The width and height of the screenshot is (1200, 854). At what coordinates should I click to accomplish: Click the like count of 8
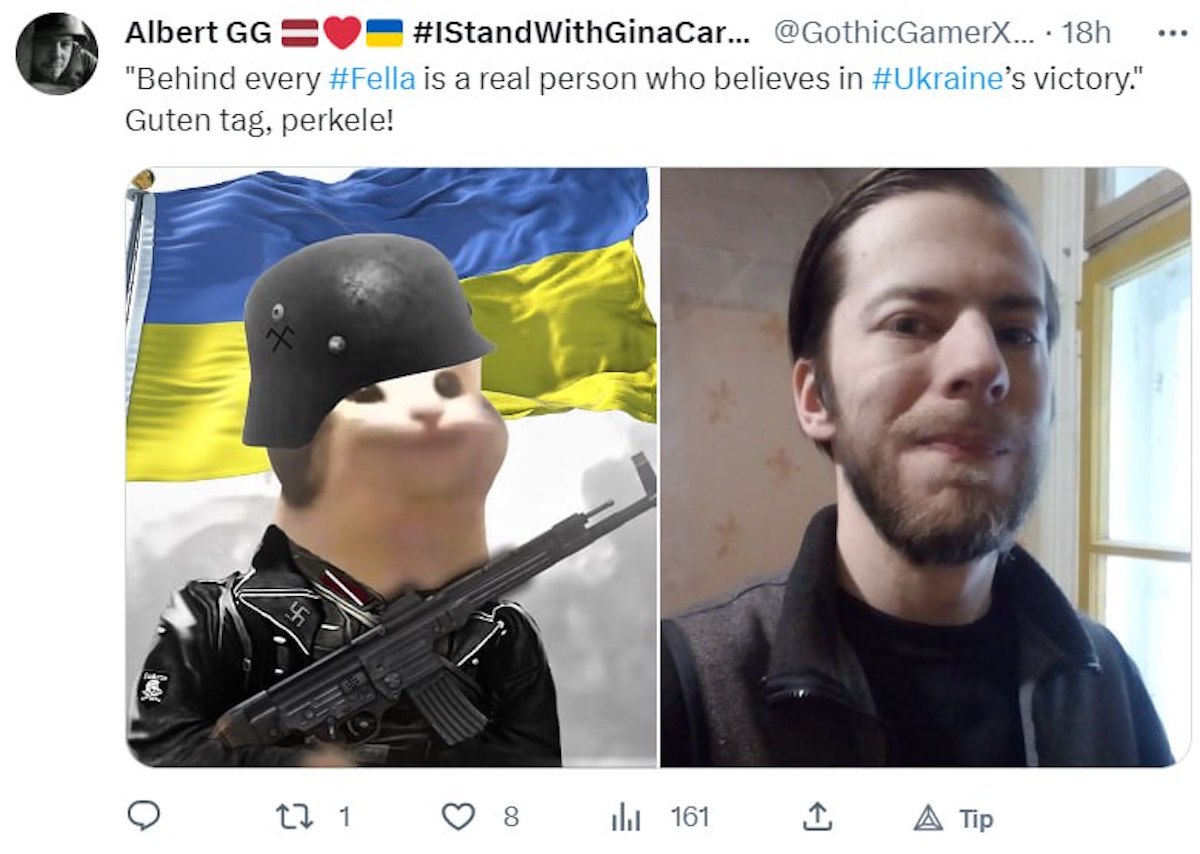click(x=511, y=817)
